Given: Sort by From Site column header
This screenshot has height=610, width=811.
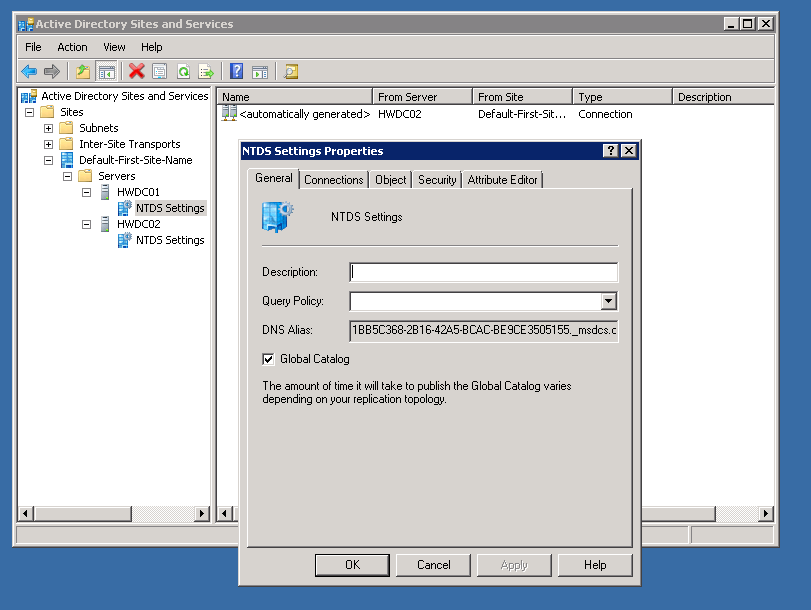Looking at the screenshot, I should (522, 97).
